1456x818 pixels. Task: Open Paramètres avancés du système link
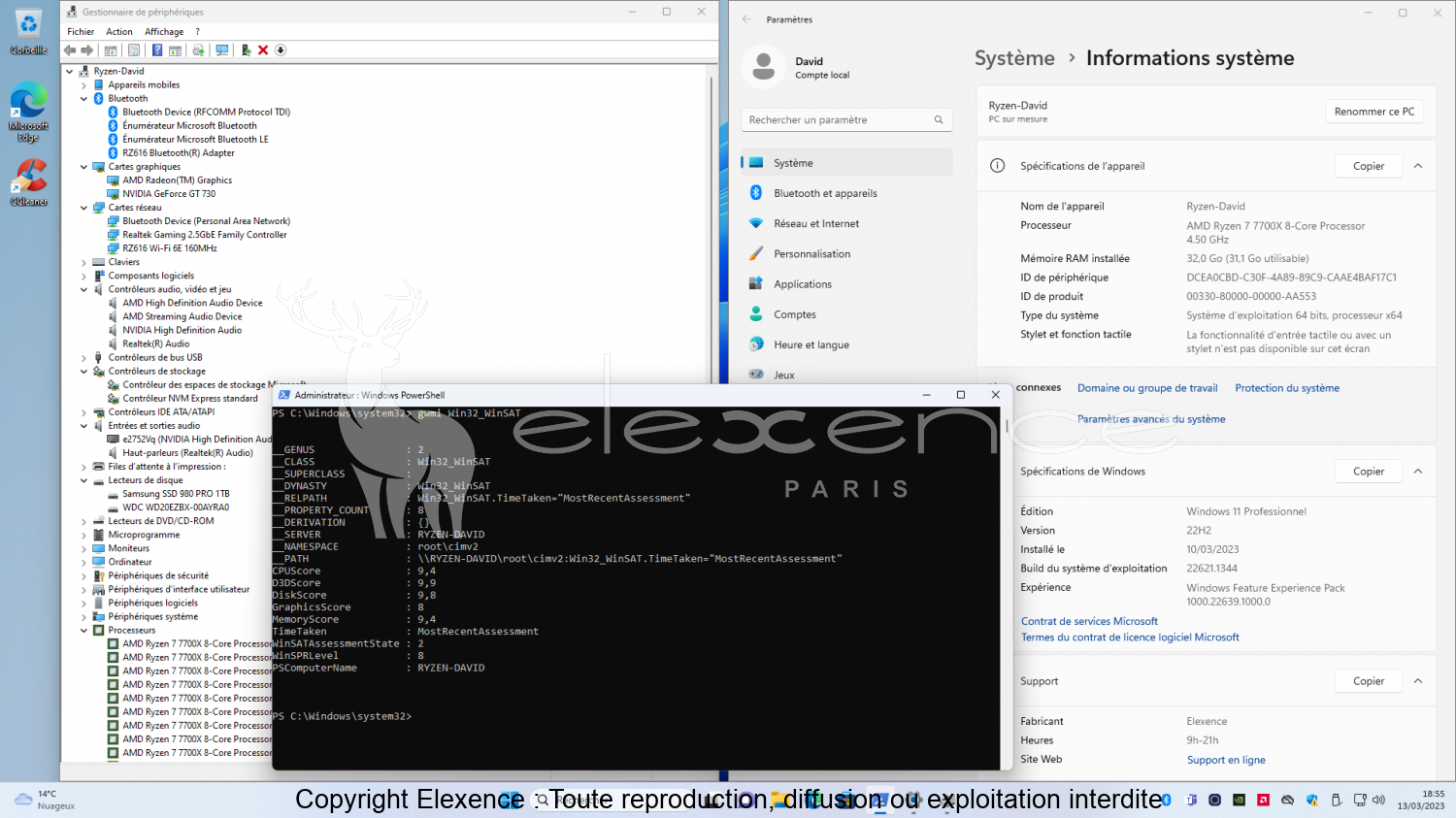[1151, 419]
